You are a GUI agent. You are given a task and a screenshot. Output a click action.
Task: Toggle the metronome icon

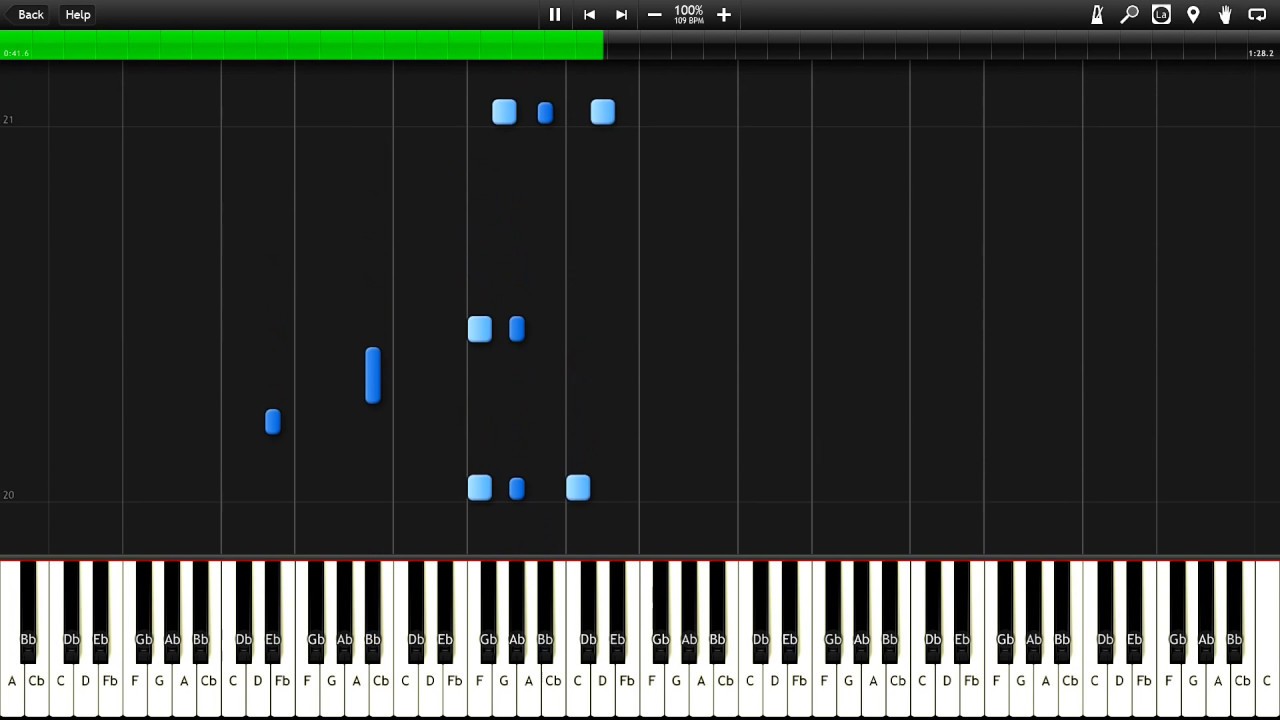pyautogui.click(x=1097, y=14)
